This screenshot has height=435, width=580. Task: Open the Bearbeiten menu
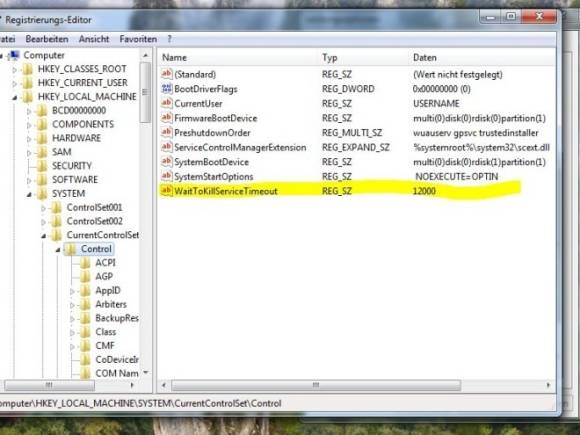click(47, 39)
